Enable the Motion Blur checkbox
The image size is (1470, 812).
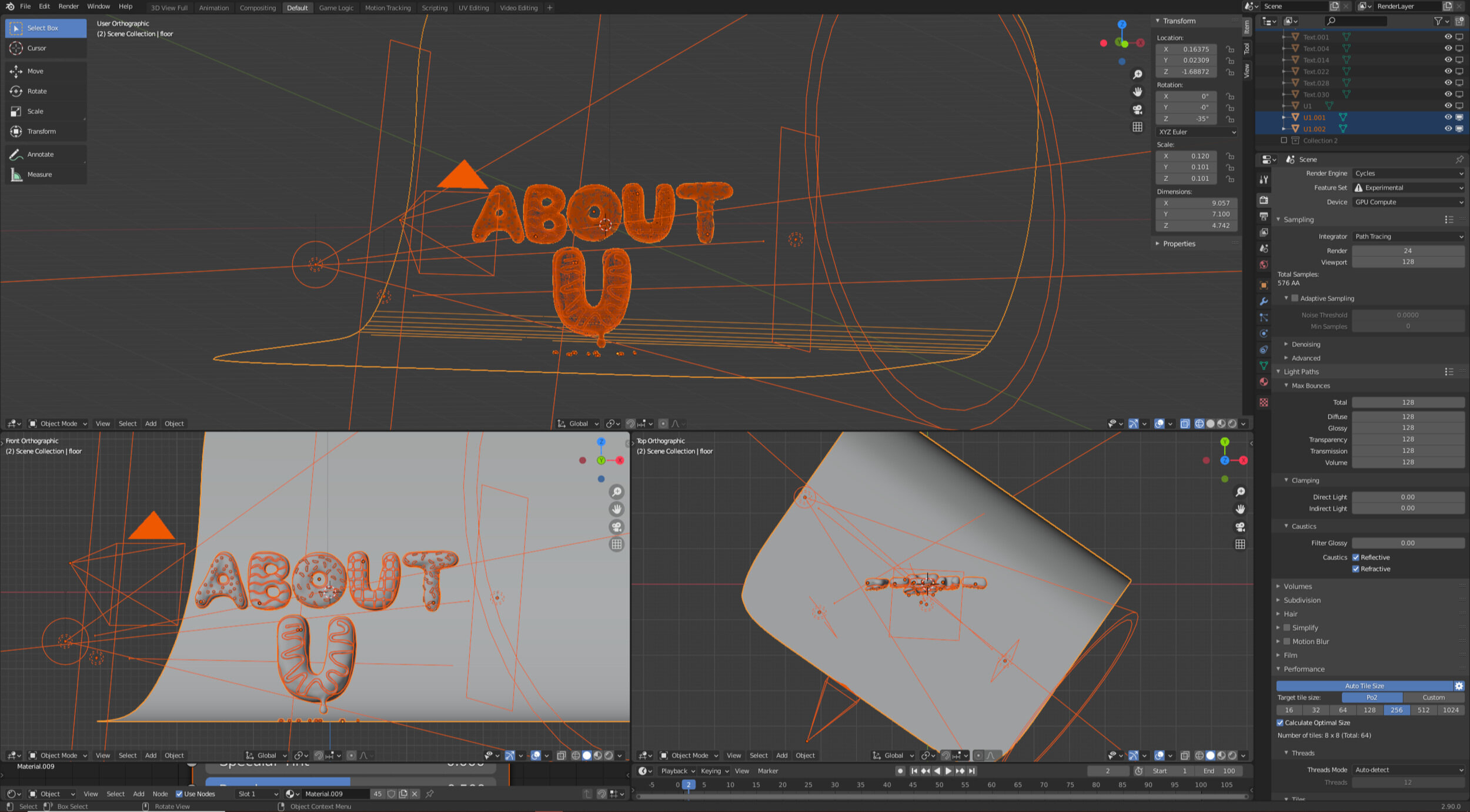[x=1287, y=641]
